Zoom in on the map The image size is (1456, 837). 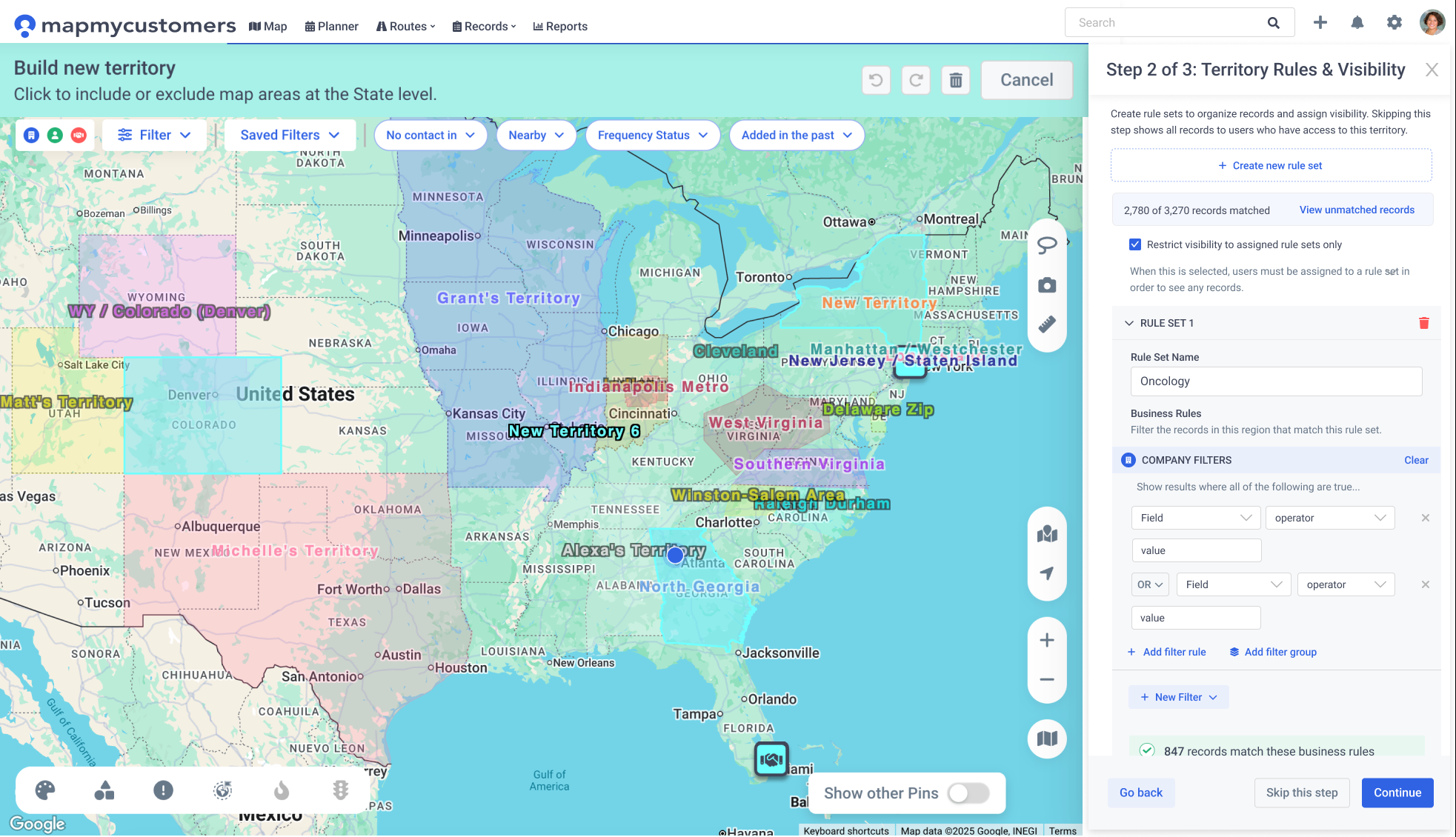(x=1047, y=640)
